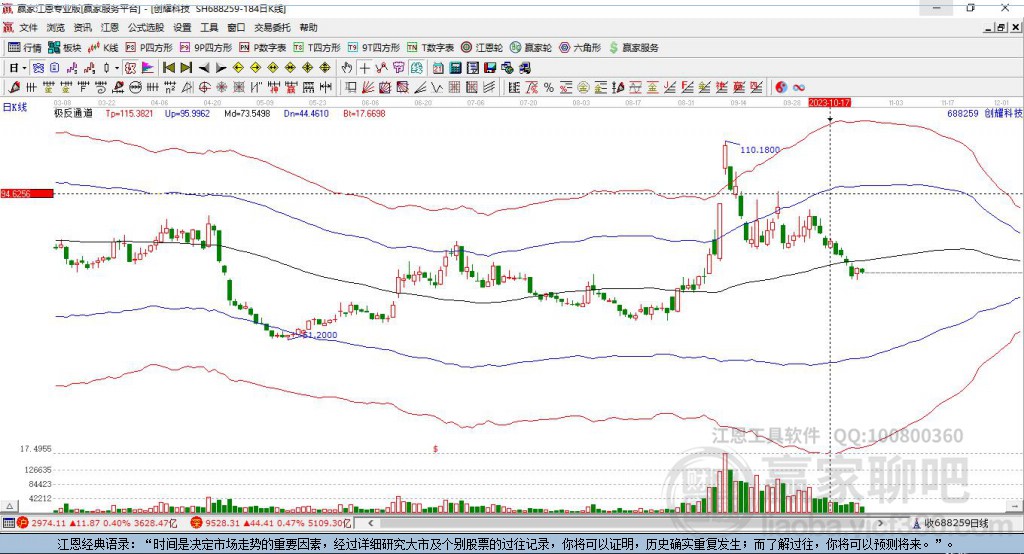Select the red crosshair circle tool
The width and height of the screenshot is (1024, 554).
click(204, 87)
